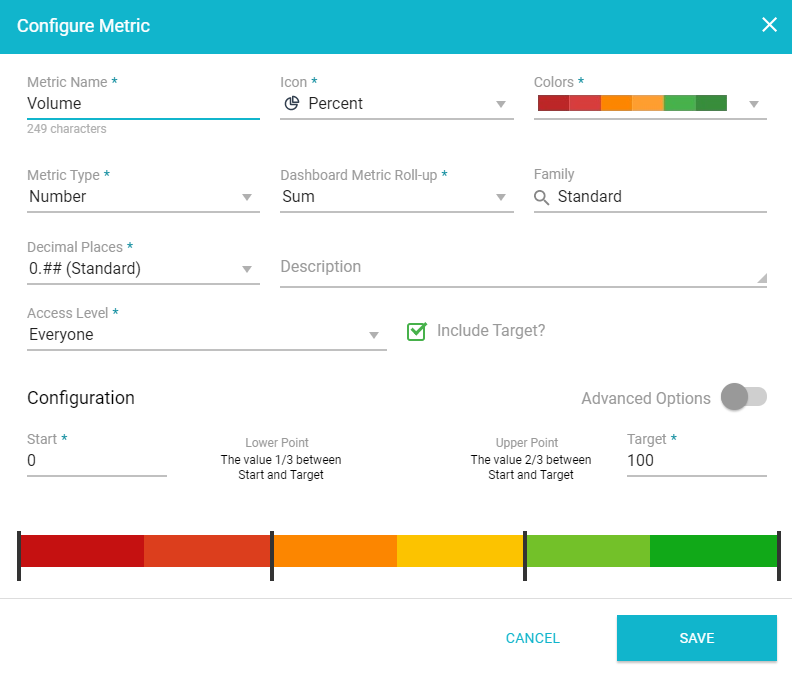Close the Configure Metric dialog with X
The height and width of the screenshot is (675, 792).
pos(769,25)
